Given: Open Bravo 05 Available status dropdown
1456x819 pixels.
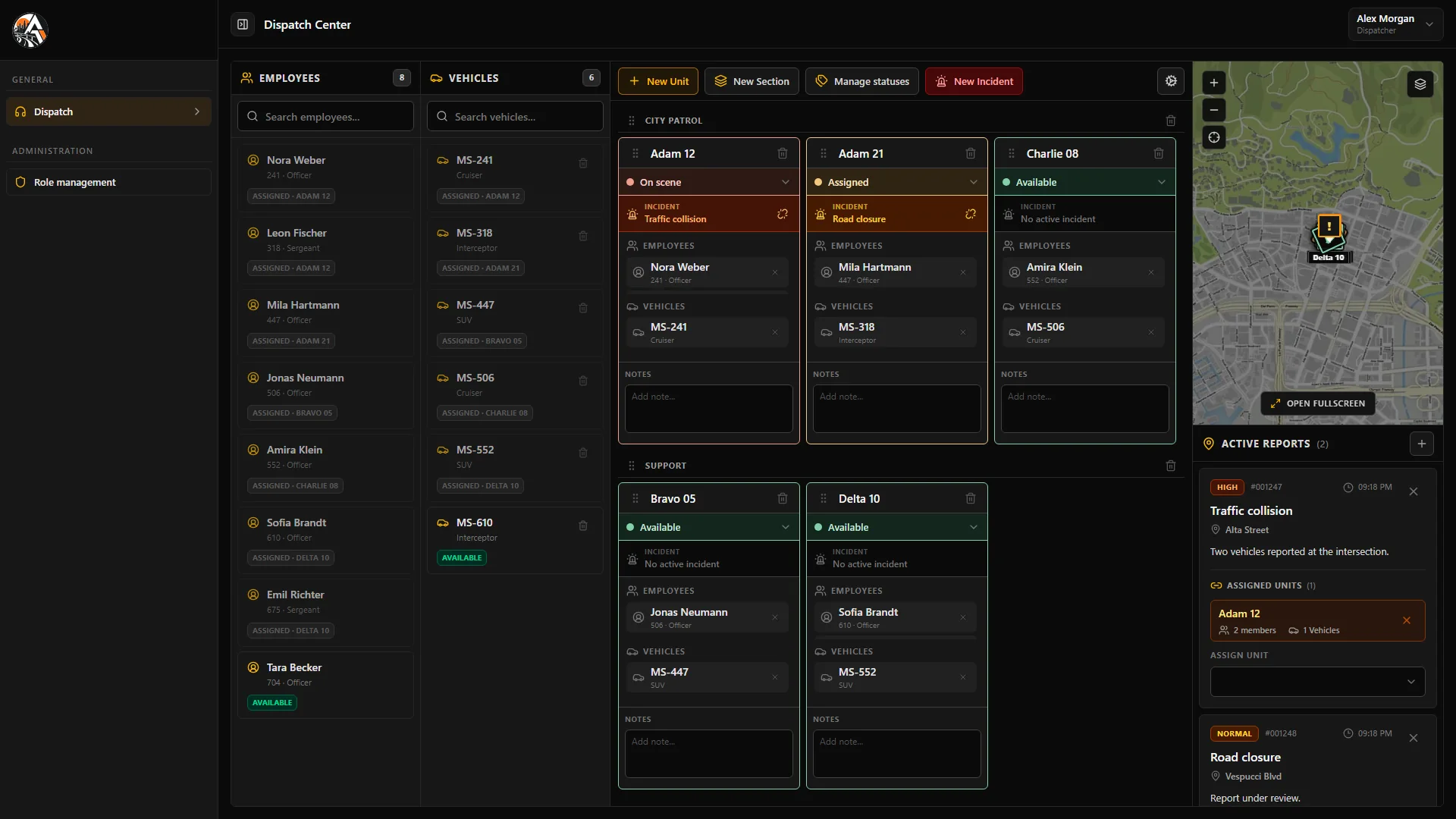Looking at the screenshot, I should (709, 527).
